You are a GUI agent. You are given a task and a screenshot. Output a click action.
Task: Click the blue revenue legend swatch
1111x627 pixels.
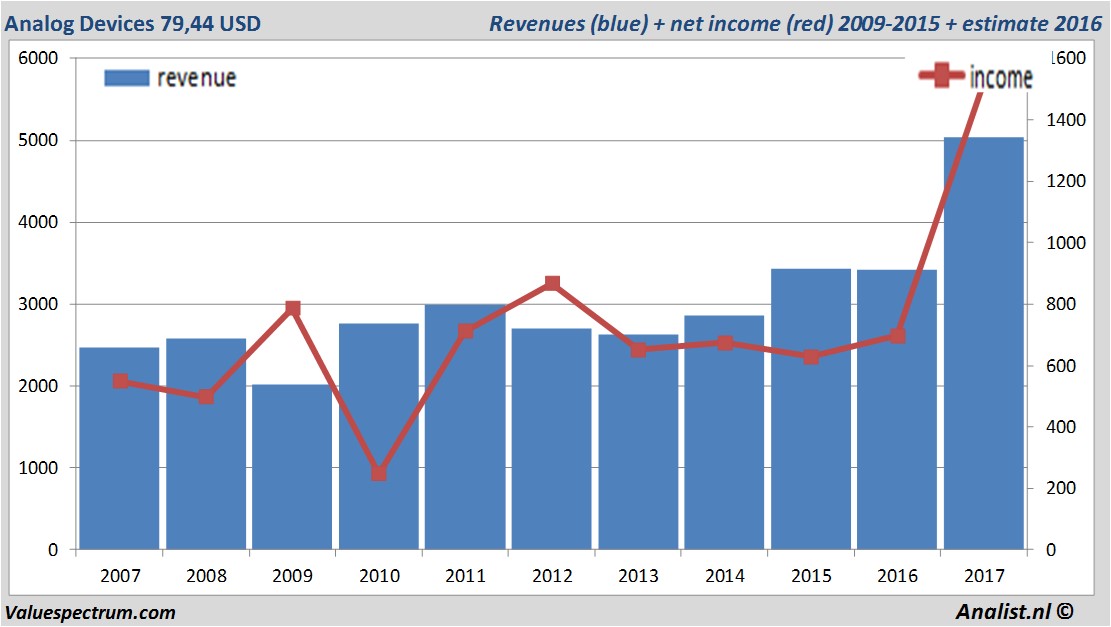coord(127,78)
